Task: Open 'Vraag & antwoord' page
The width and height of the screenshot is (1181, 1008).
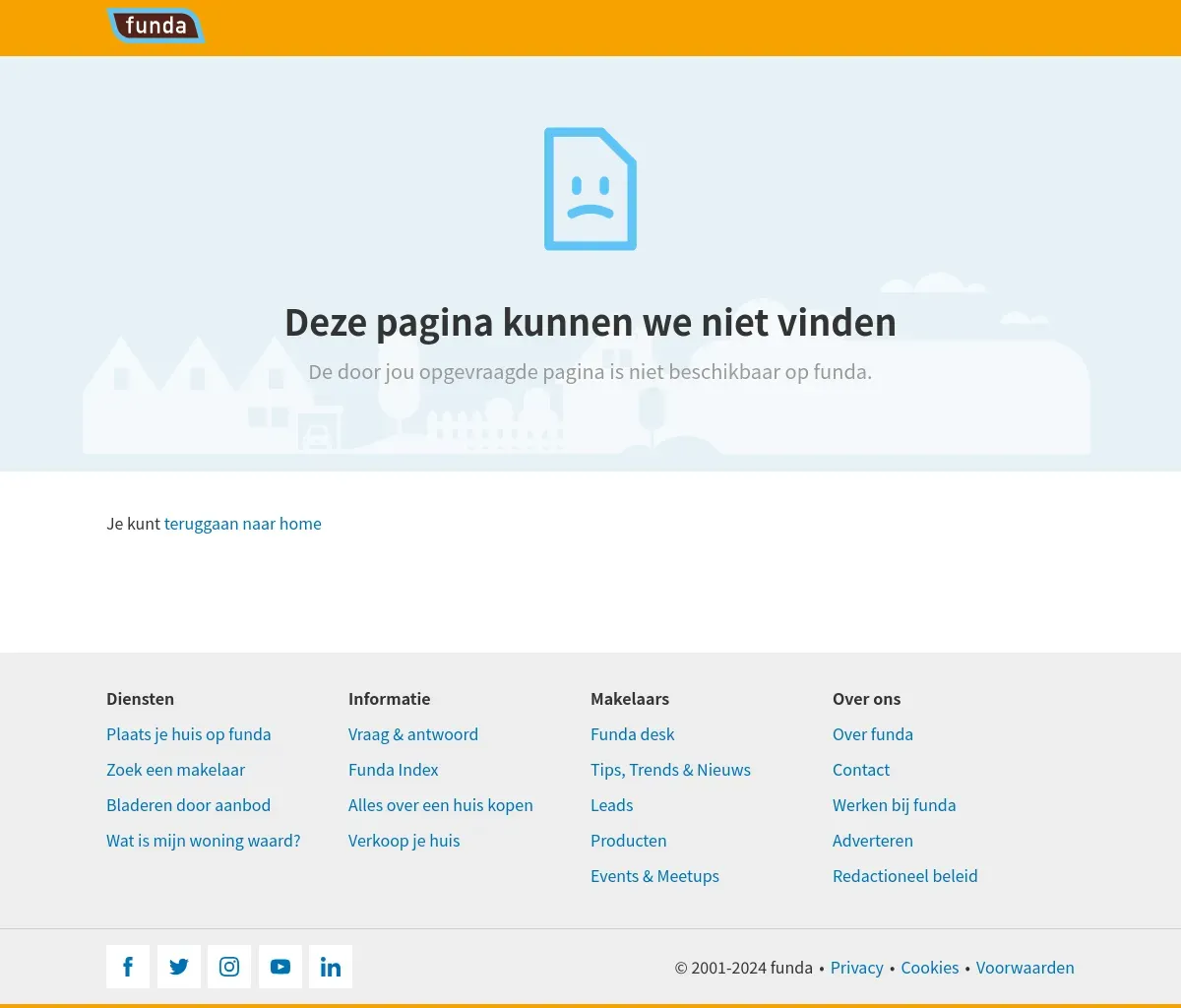Action: pyautogui.click(x=413, y=734)
